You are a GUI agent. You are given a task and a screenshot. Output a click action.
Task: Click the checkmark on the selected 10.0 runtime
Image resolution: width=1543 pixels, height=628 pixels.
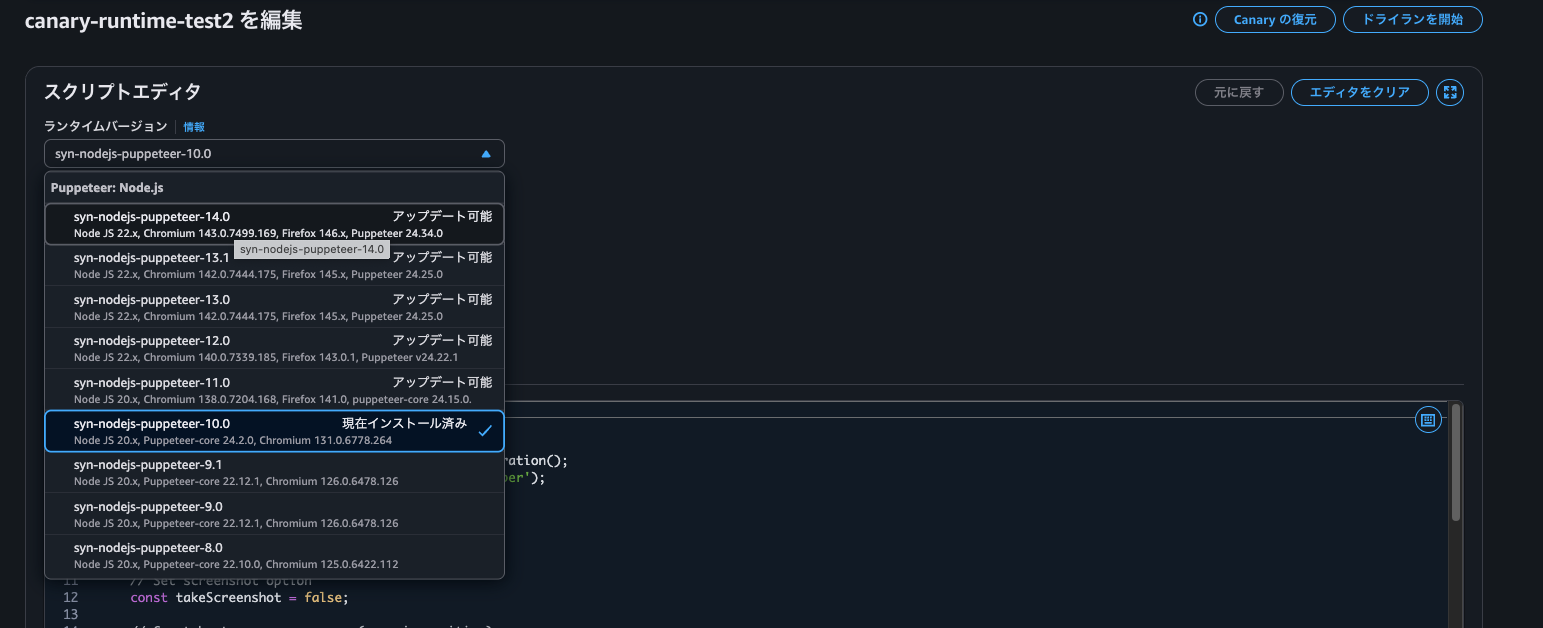click(x=485, y=431)
